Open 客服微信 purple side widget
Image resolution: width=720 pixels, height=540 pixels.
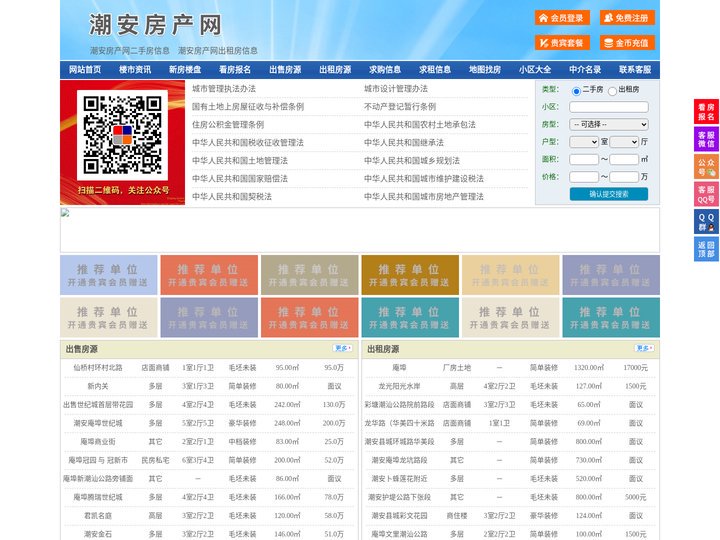pos(706,139)
